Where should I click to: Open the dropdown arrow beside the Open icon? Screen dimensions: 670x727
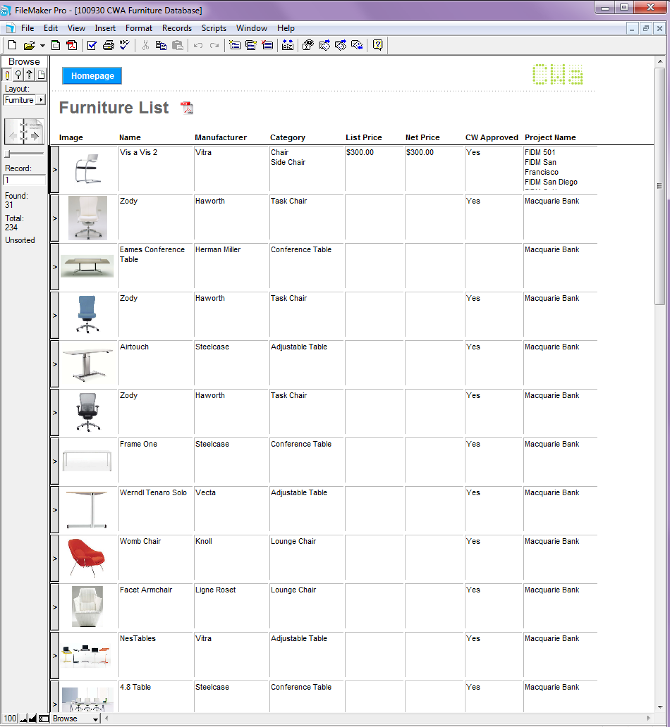[x=42, y=45]
